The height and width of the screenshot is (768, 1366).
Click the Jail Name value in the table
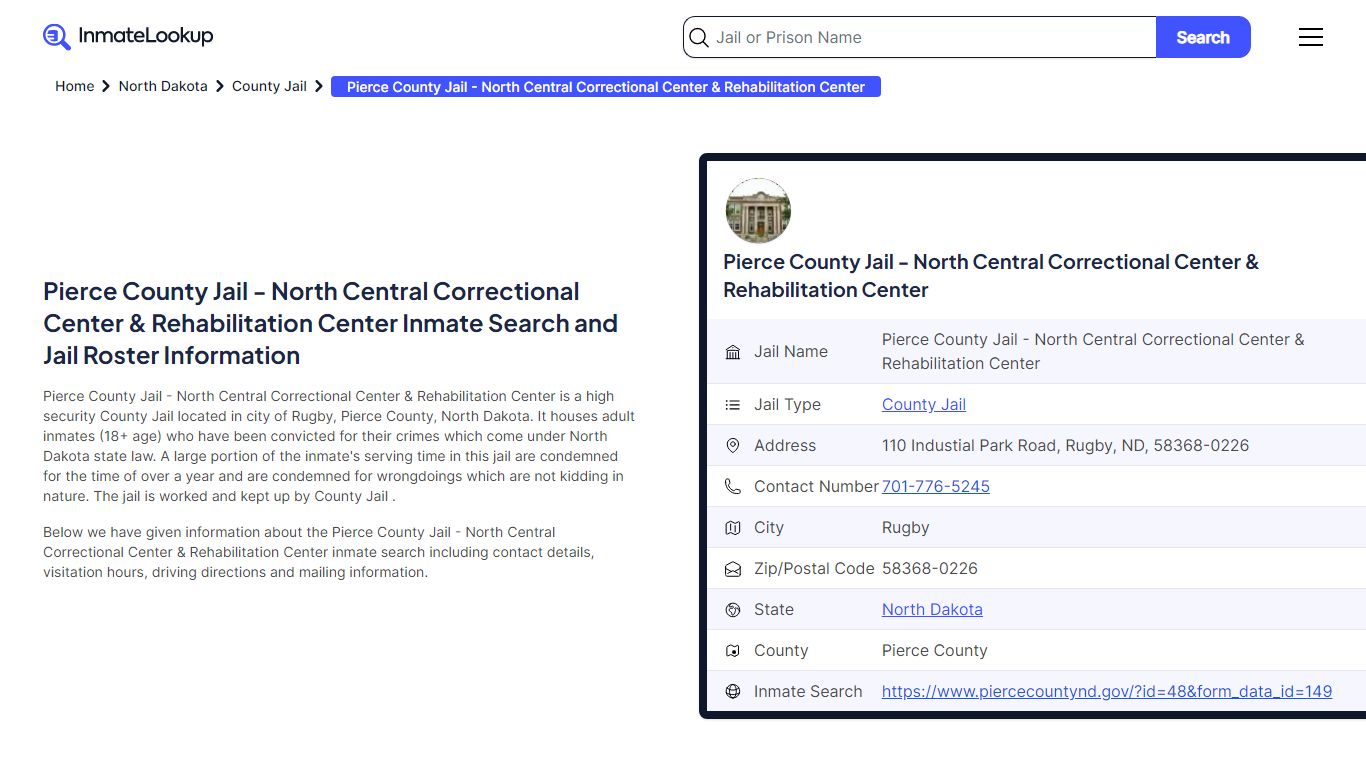pos(1093,352)
